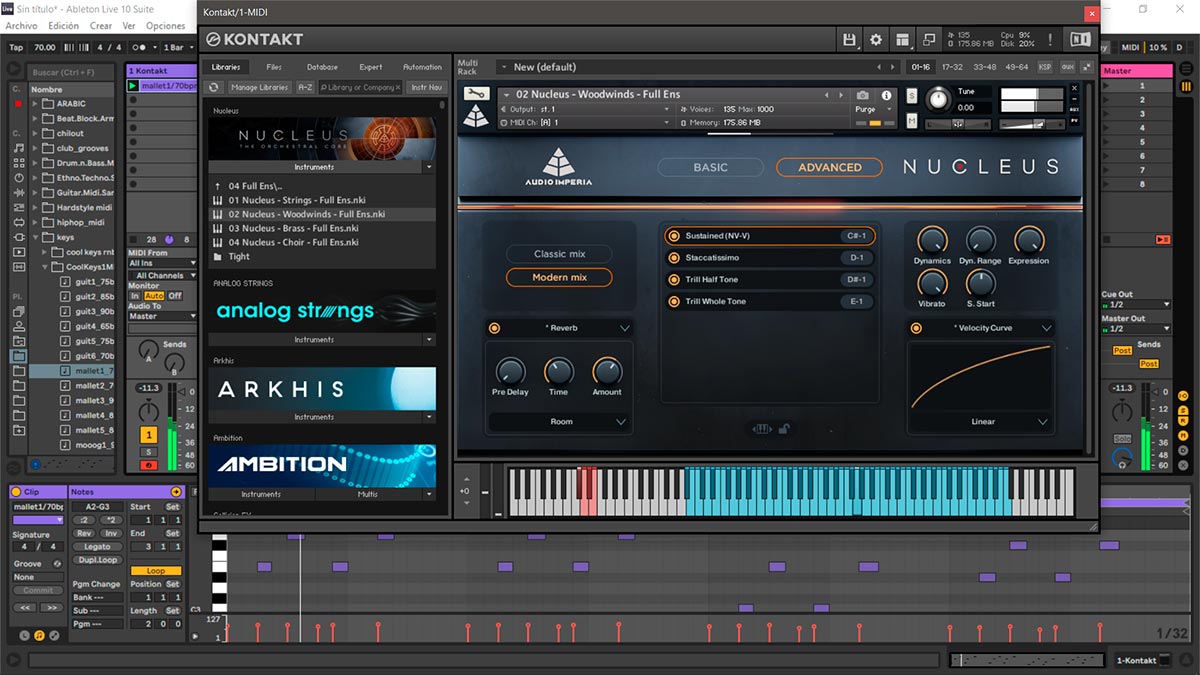Mute instrument with M button

912,121
